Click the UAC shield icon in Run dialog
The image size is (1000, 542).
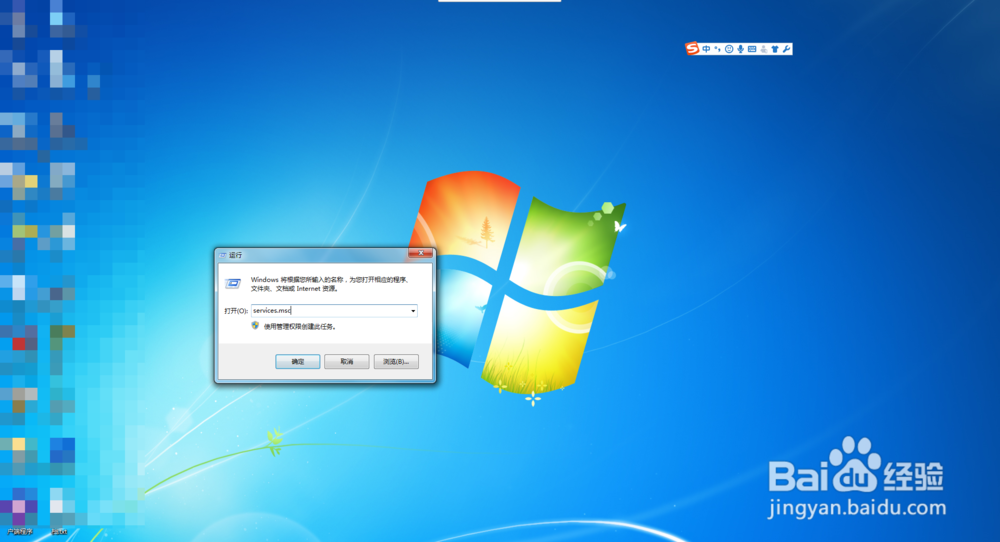coord(255,326)
